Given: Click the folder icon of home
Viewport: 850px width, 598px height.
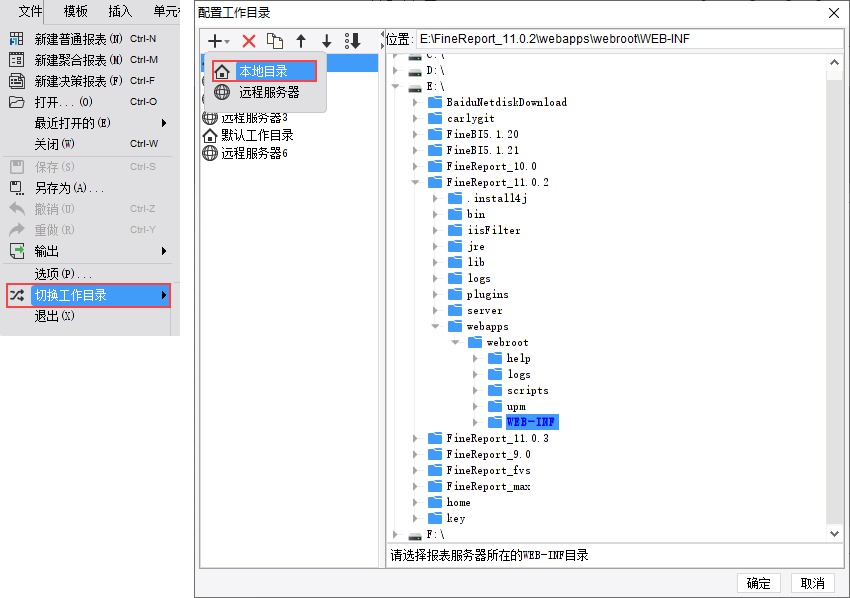Looking at the screenshot, I should point(435,502).
